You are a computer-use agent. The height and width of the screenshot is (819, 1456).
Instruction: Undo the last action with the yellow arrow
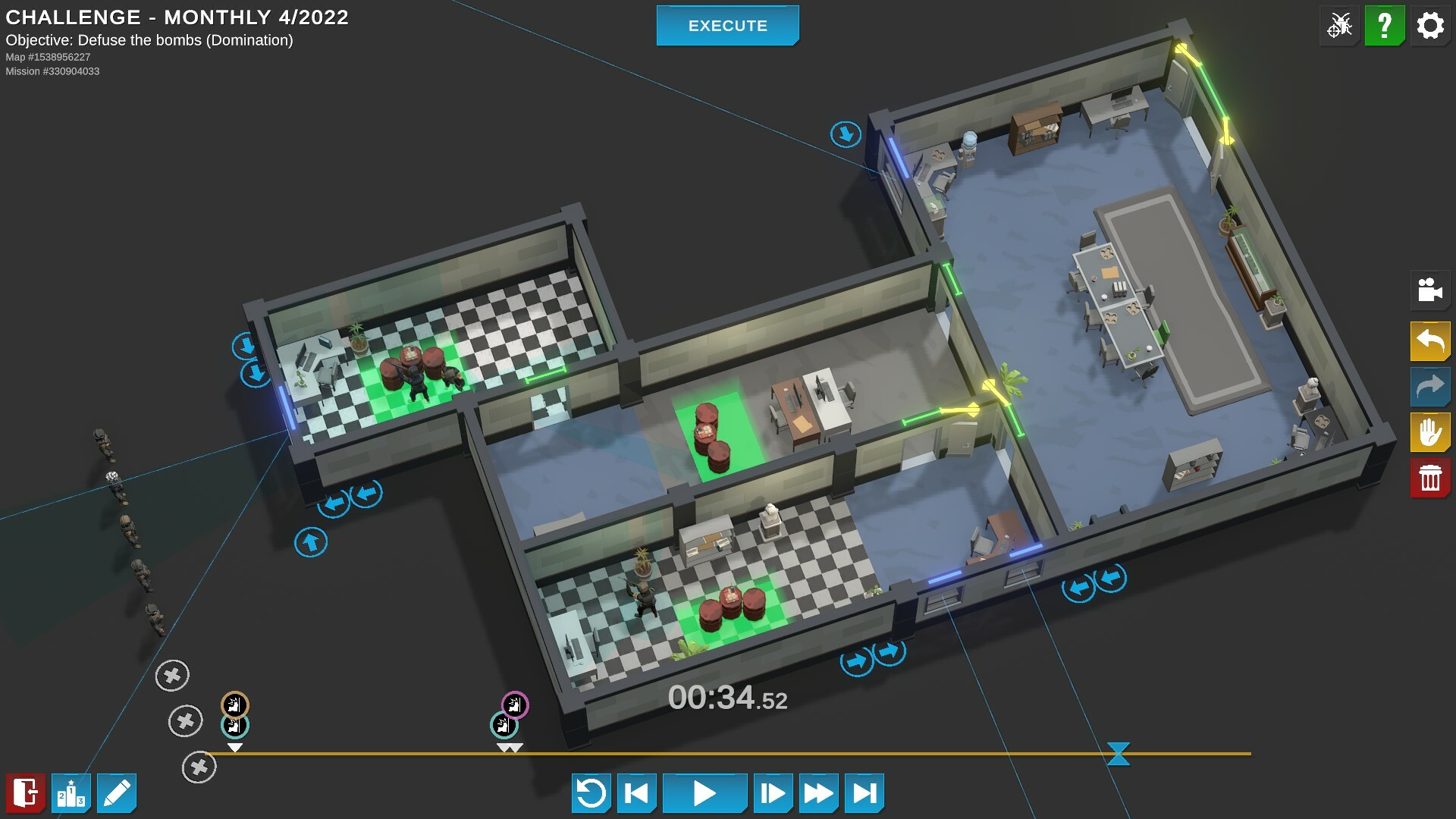[x=1429, y=341]
